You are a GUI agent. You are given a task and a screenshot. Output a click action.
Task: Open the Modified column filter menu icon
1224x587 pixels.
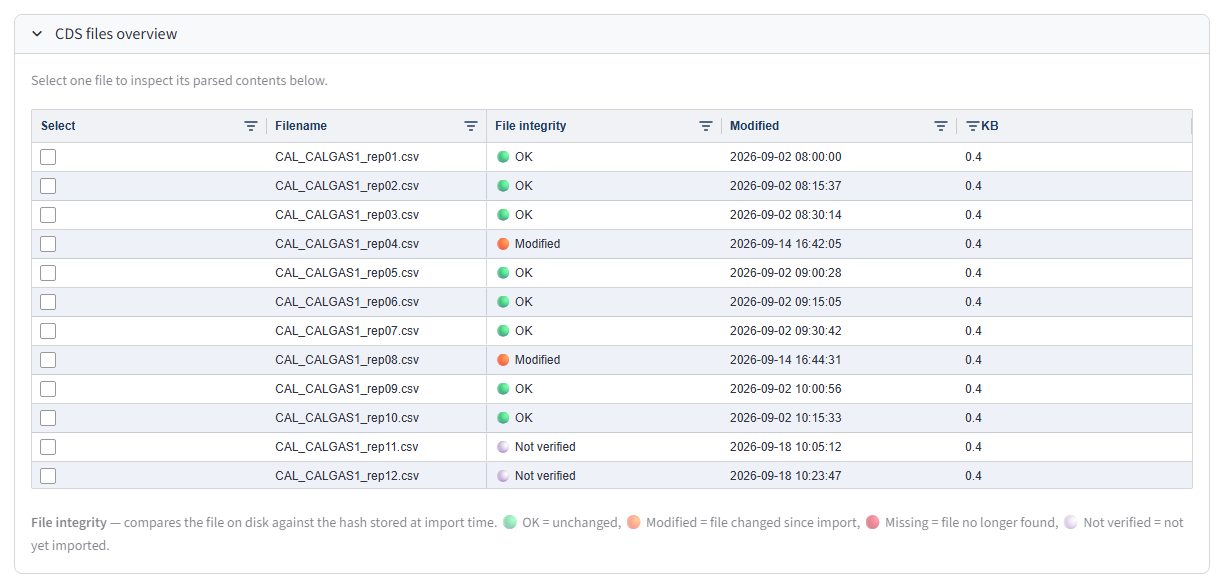(x=941, y=126)
